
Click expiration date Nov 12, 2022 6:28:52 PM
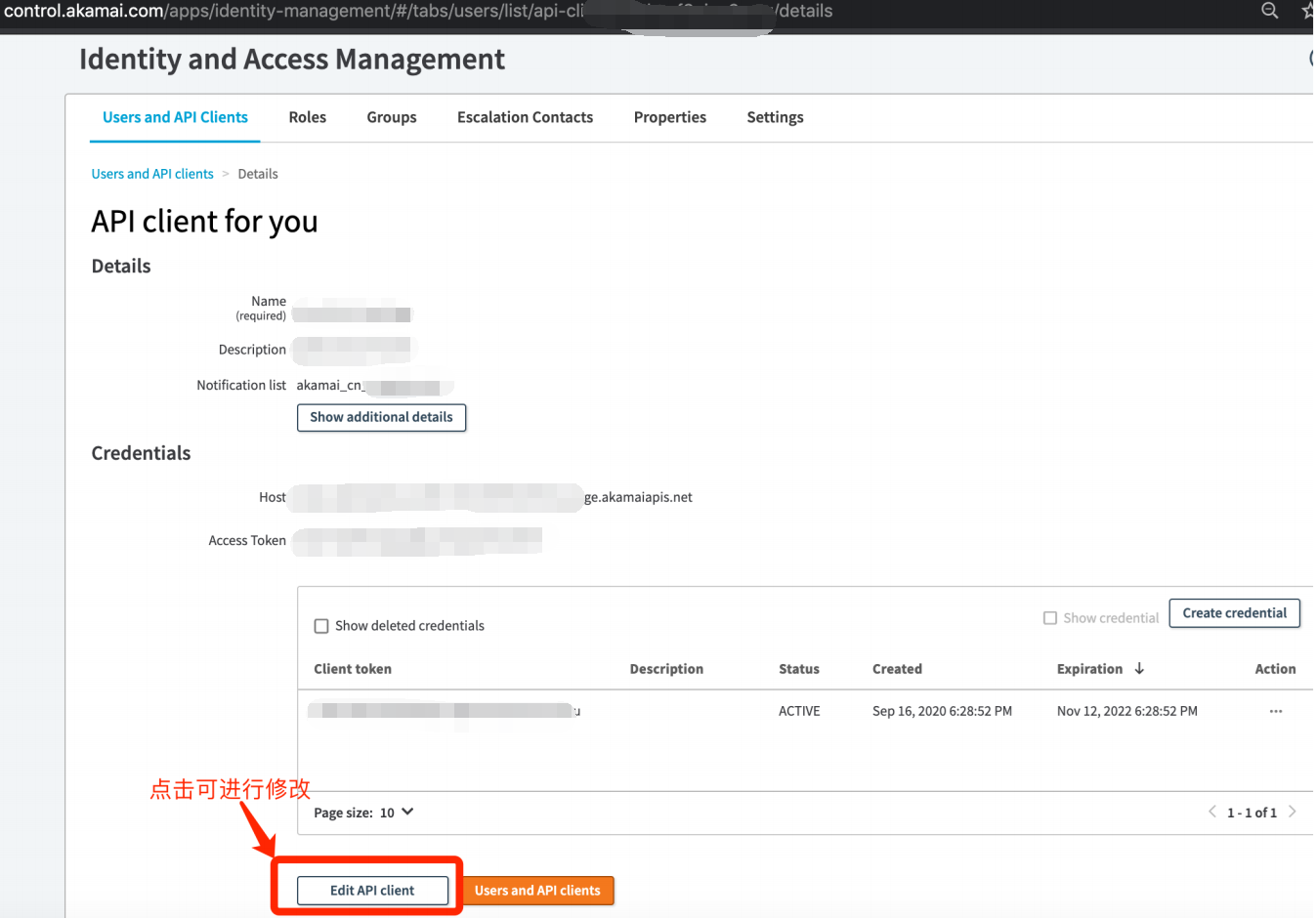coord(1126,711)
